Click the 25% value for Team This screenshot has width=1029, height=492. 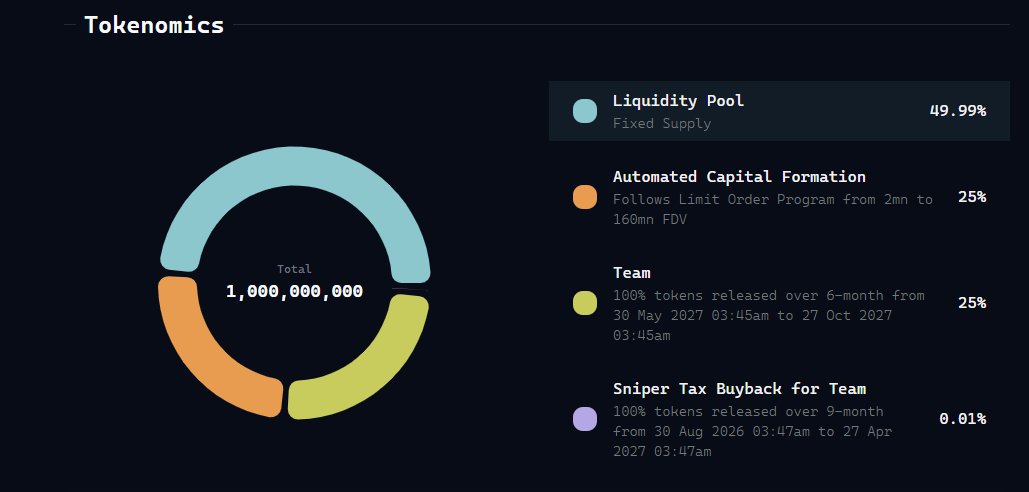point(972,303)
